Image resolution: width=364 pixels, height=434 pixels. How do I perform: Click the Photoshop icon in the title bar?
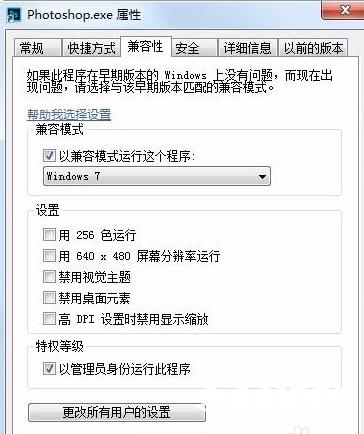tap(14, 15)
